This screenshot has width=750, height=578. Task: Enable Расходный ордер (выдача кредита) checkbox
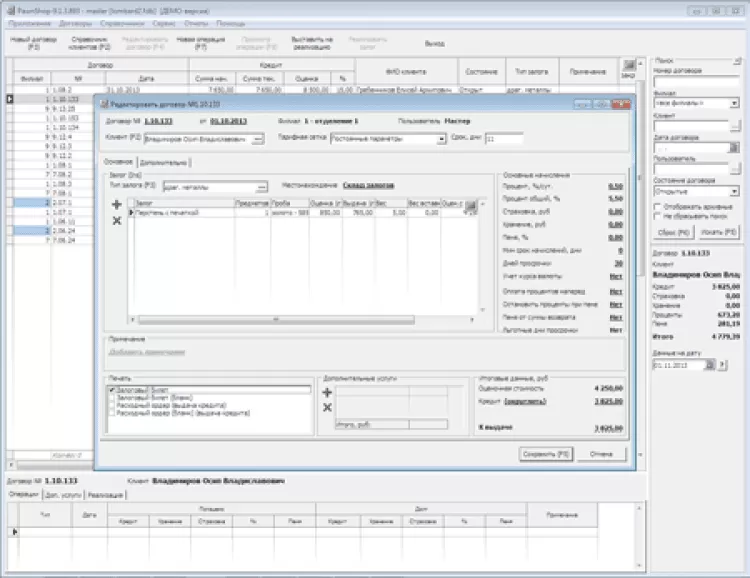click(112, 405)
